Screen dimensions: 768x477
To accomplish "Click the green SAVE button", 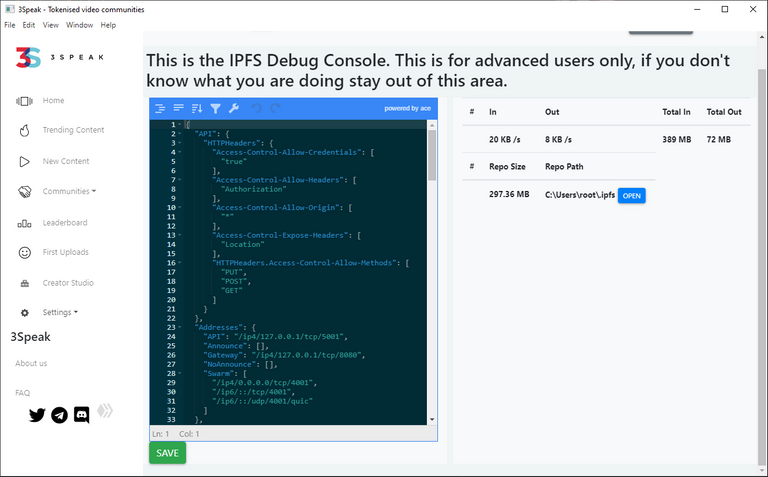I will pyautogui.click(x=168, y=453).
